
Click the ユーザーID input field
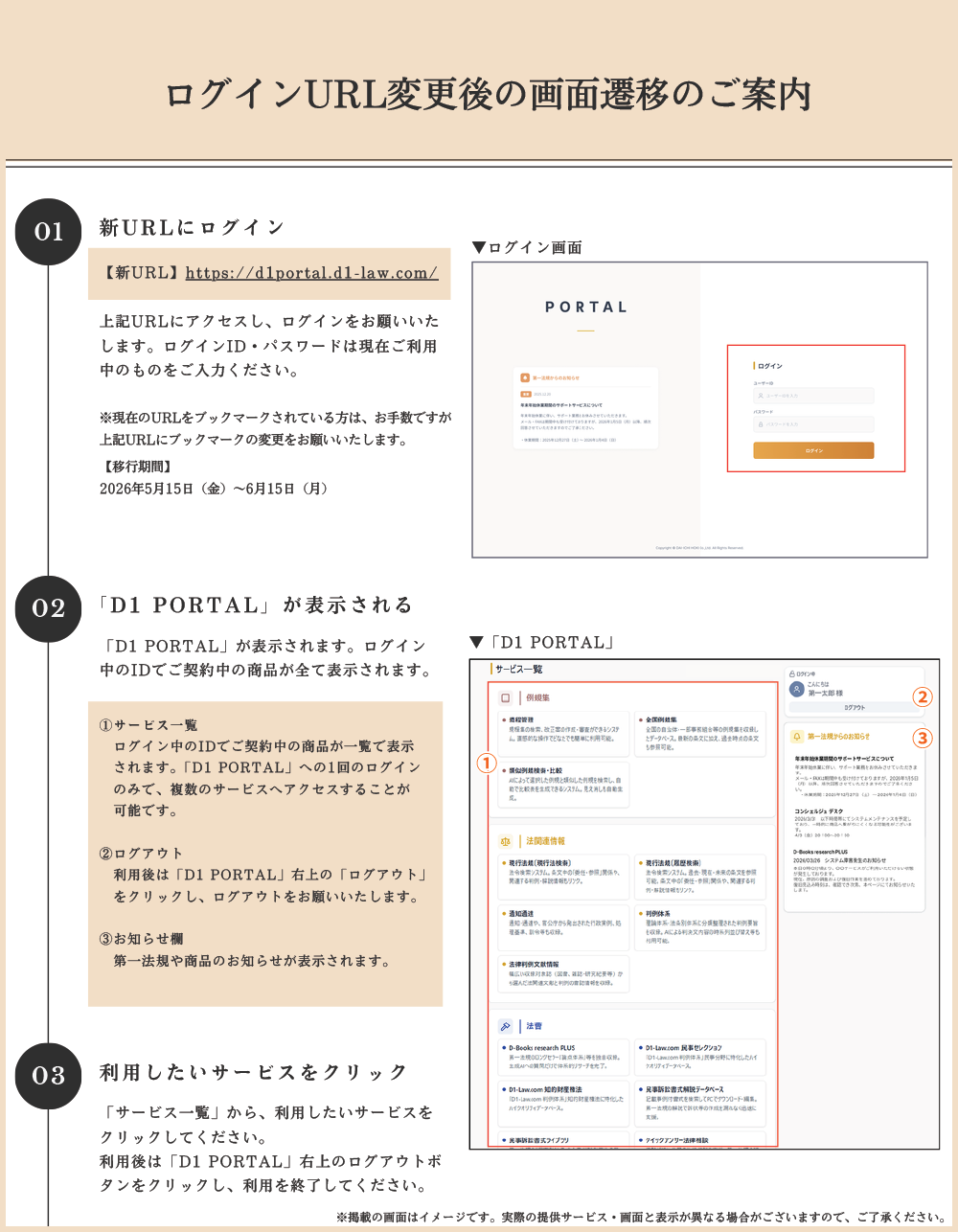[x=813, y=395]
